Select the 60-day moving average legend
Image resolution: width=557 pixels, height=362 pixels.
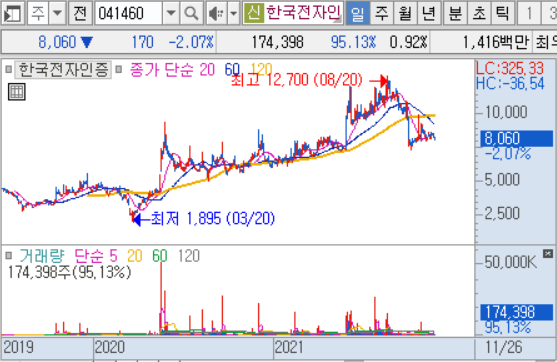tap(232, 70)
